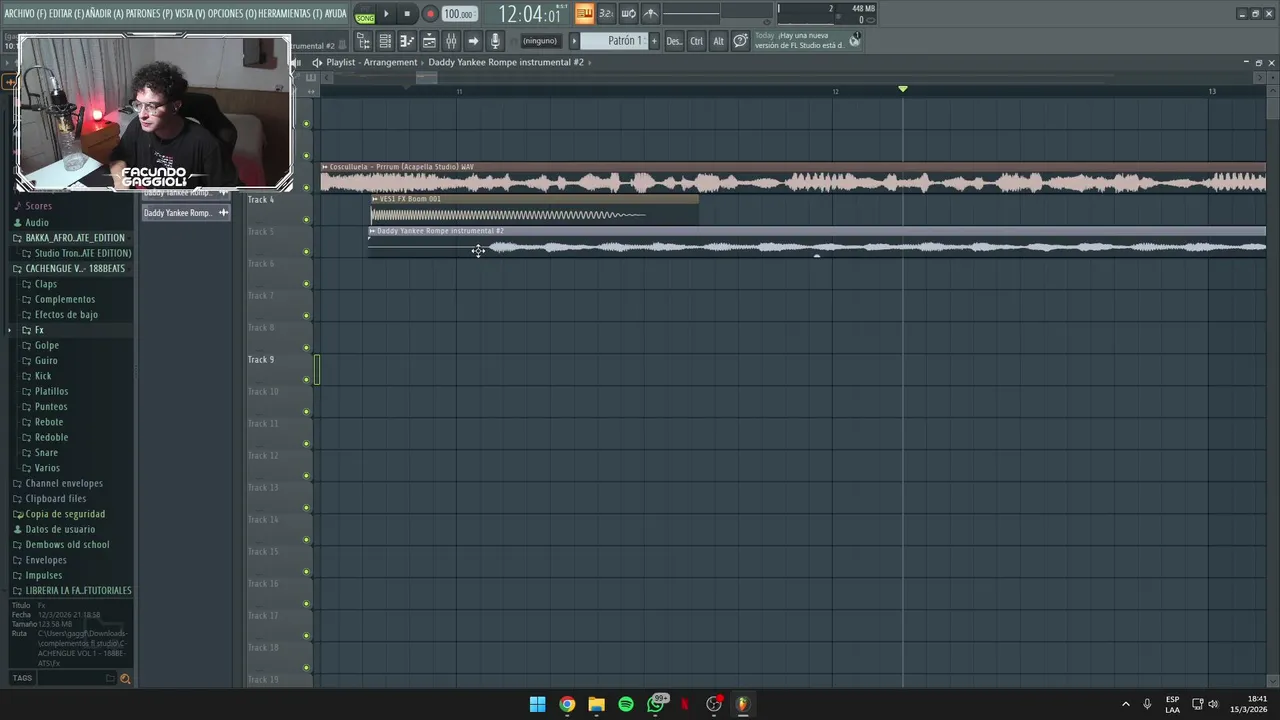Mute Track 5 using its green dot
Image resolution: width=1280 pixels, height=720 pixels.
tap(306, 252)
